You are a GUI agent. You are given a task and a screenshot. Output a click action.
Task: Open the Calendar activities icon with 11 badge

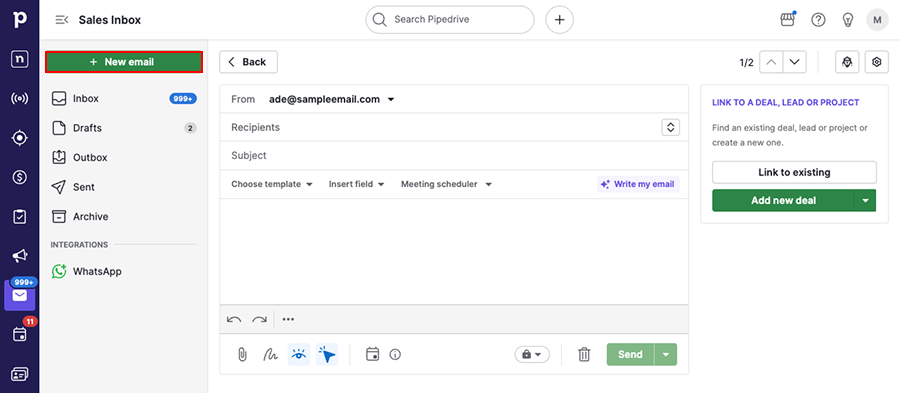pyautogui.click(x=20, y=334)
